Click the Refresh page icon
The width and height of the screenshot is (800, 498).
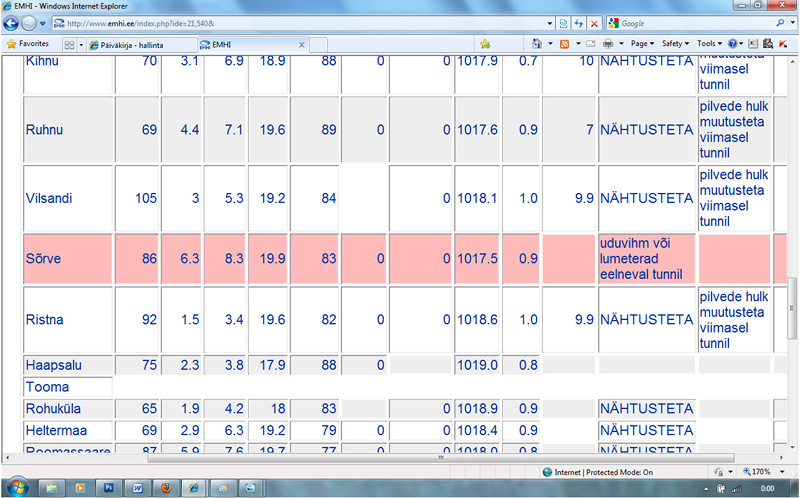pyautogui.click(x=579, y=22)
